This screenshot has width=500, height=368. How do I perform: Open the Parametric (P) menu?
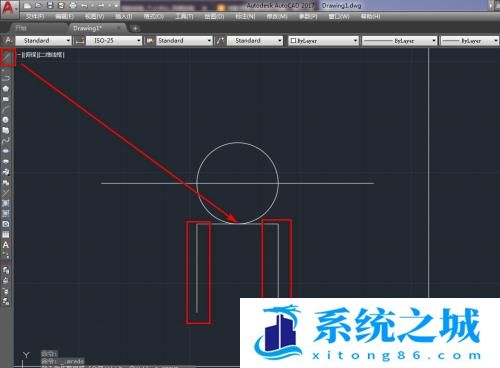[308, 16]
